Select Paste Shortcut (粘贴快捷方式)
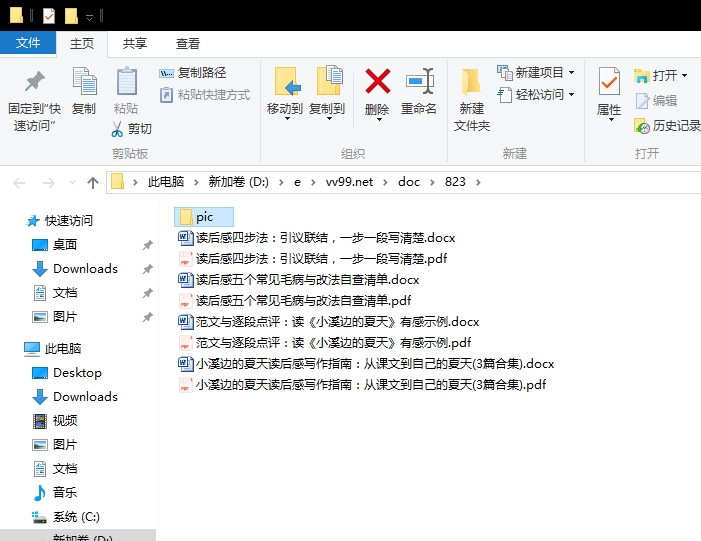 click(205, 95)
